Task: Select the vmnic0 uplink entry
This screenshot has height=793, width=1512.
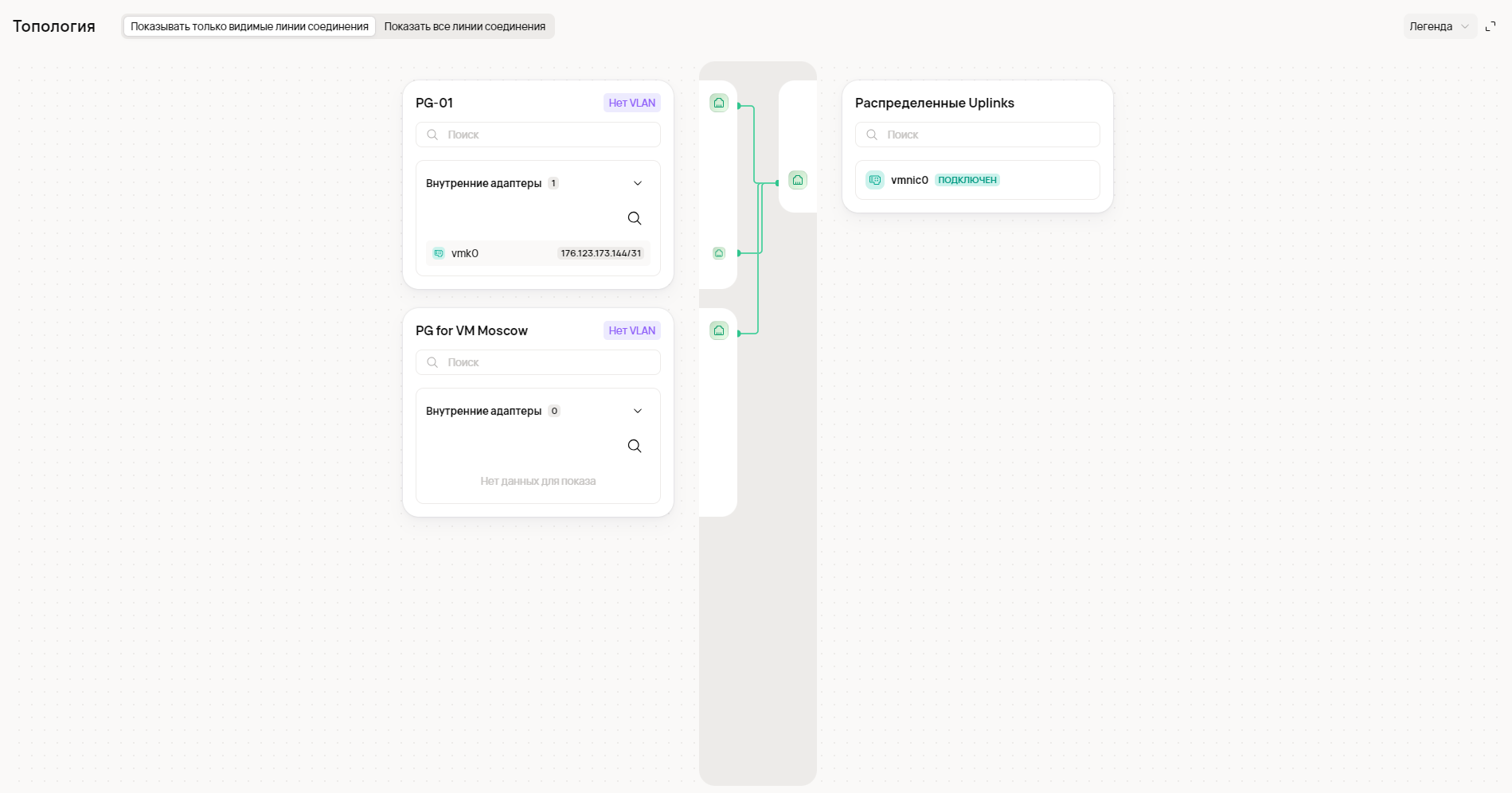Action: [978, 180]
